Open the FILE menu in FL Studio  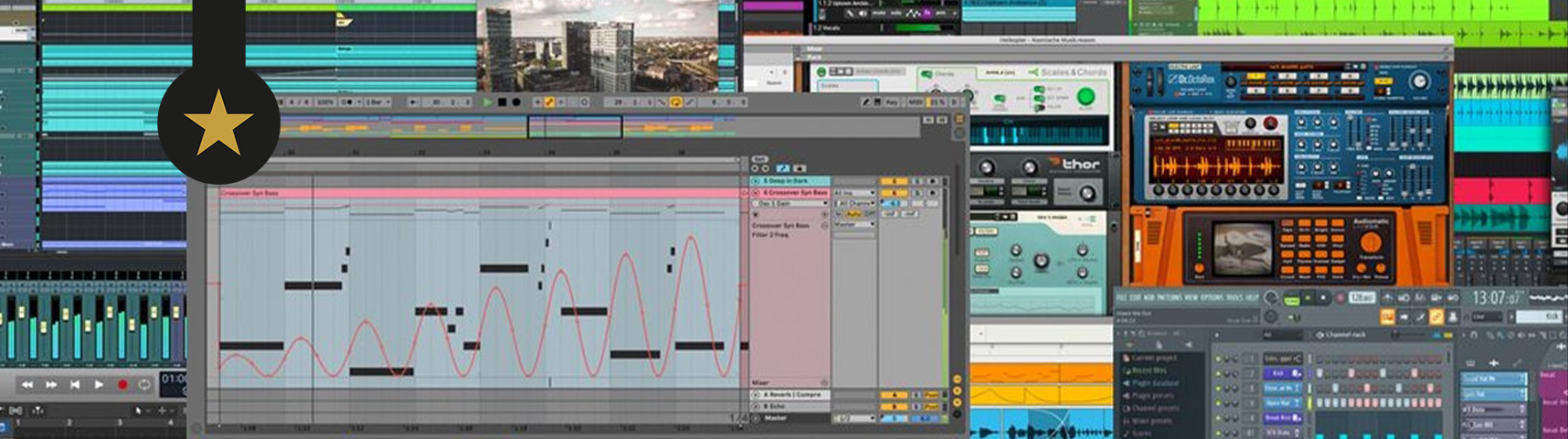pos(1121,297)
